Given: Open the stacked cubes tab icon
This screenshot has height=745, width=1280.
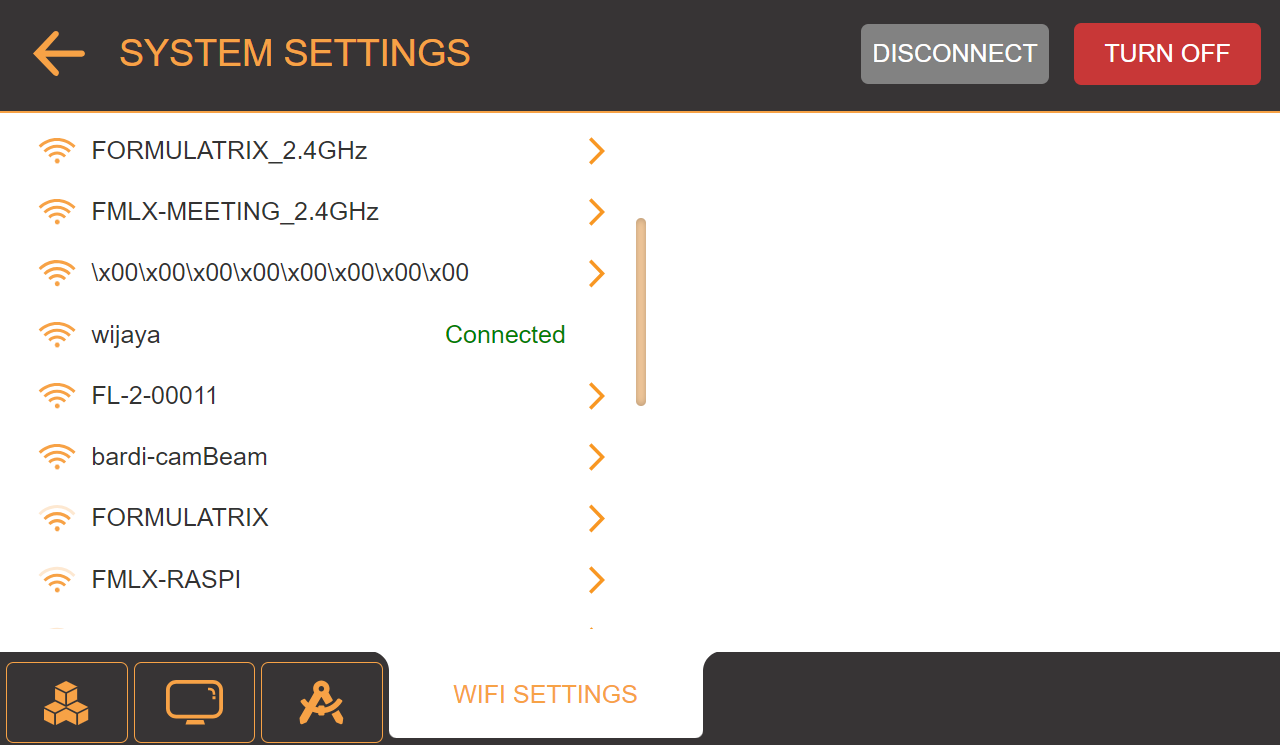Looking at the screenshot, I should click(67, 702).
